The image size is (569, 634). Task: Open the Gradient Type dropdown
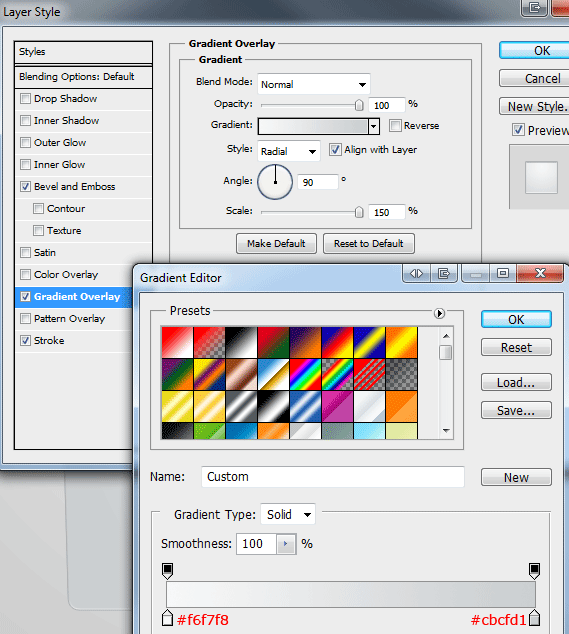[288, 514]
